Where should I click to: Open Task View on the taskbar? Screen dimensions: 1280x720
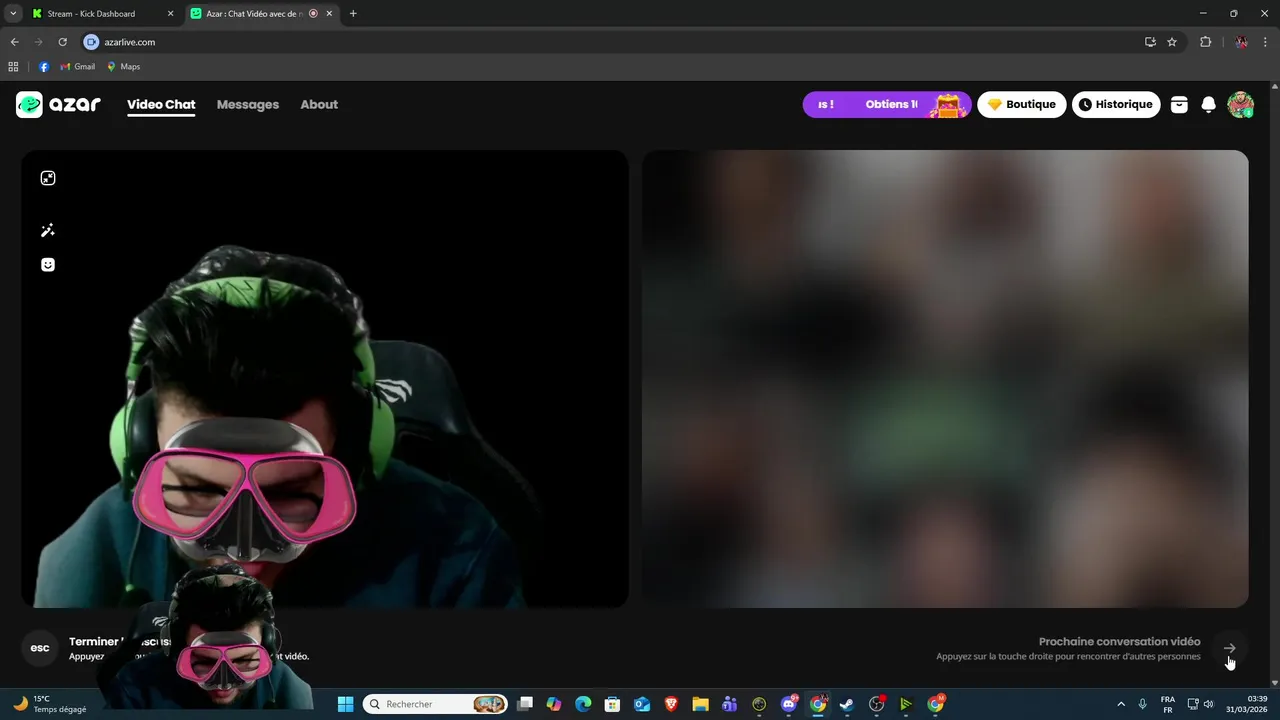click(525, 704)
